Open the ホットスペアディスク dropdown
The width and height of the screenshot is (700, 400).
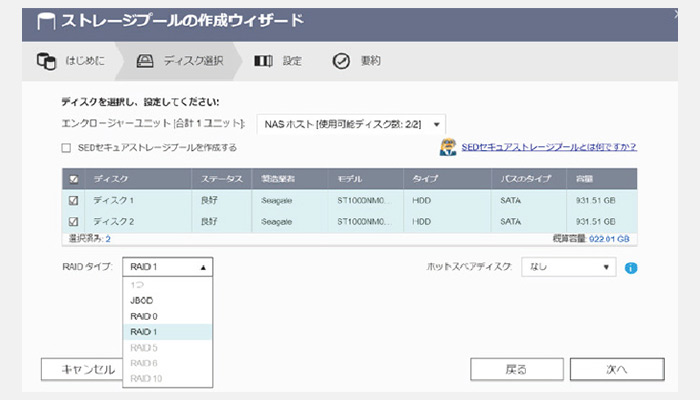[x=568, y=267]
